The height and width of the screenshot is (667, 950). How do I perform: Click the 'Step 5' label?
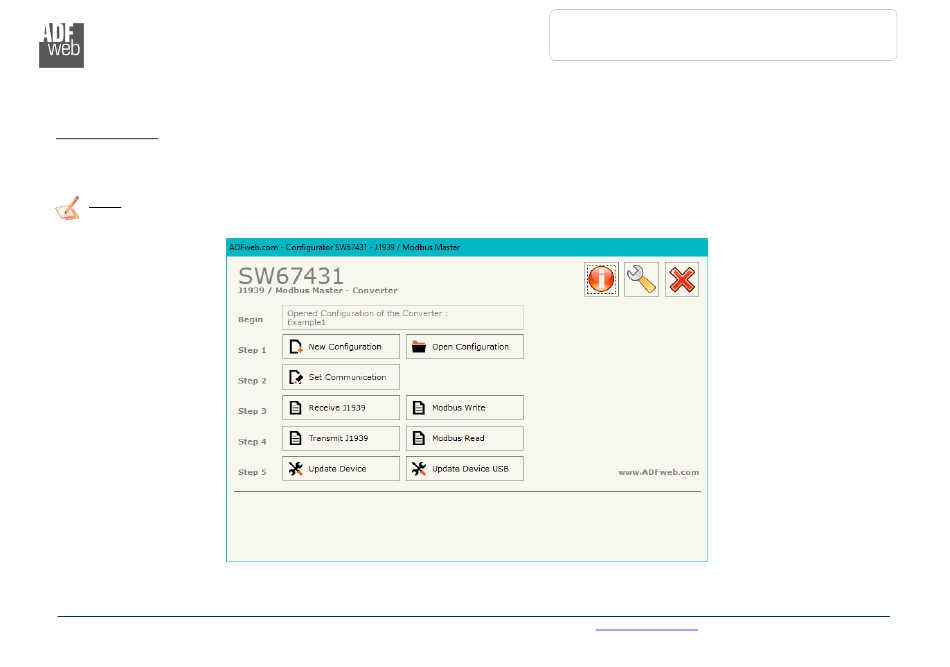[252, 472]
